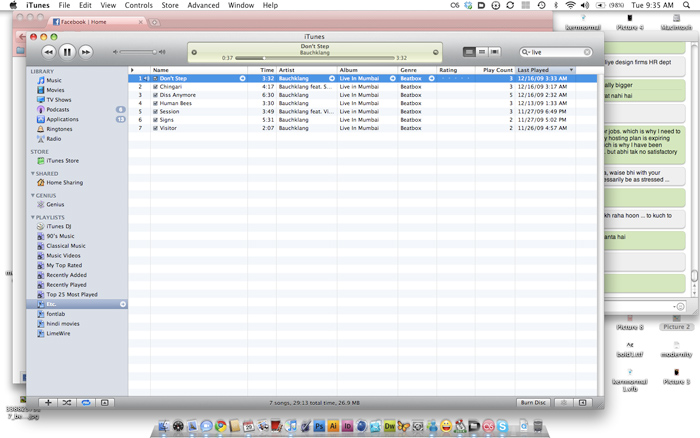Seek in the Don't Step progress bar

315,58
